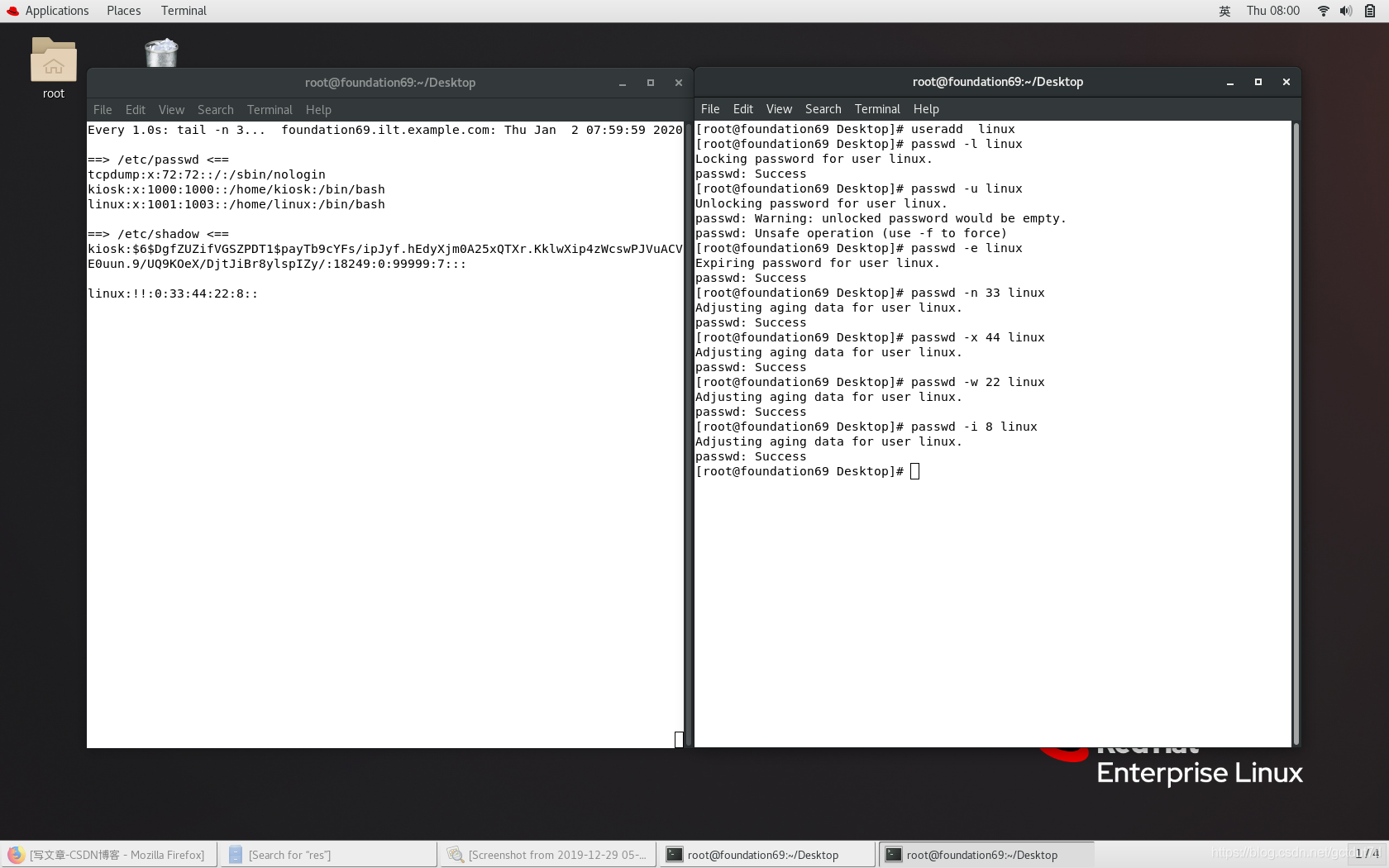Image resolution: width=1389 pixels, height=868 pixels.
Task: Click the linux:!!:0:33:44:22:8:: shadow line
Action: [x=173, y=293]
